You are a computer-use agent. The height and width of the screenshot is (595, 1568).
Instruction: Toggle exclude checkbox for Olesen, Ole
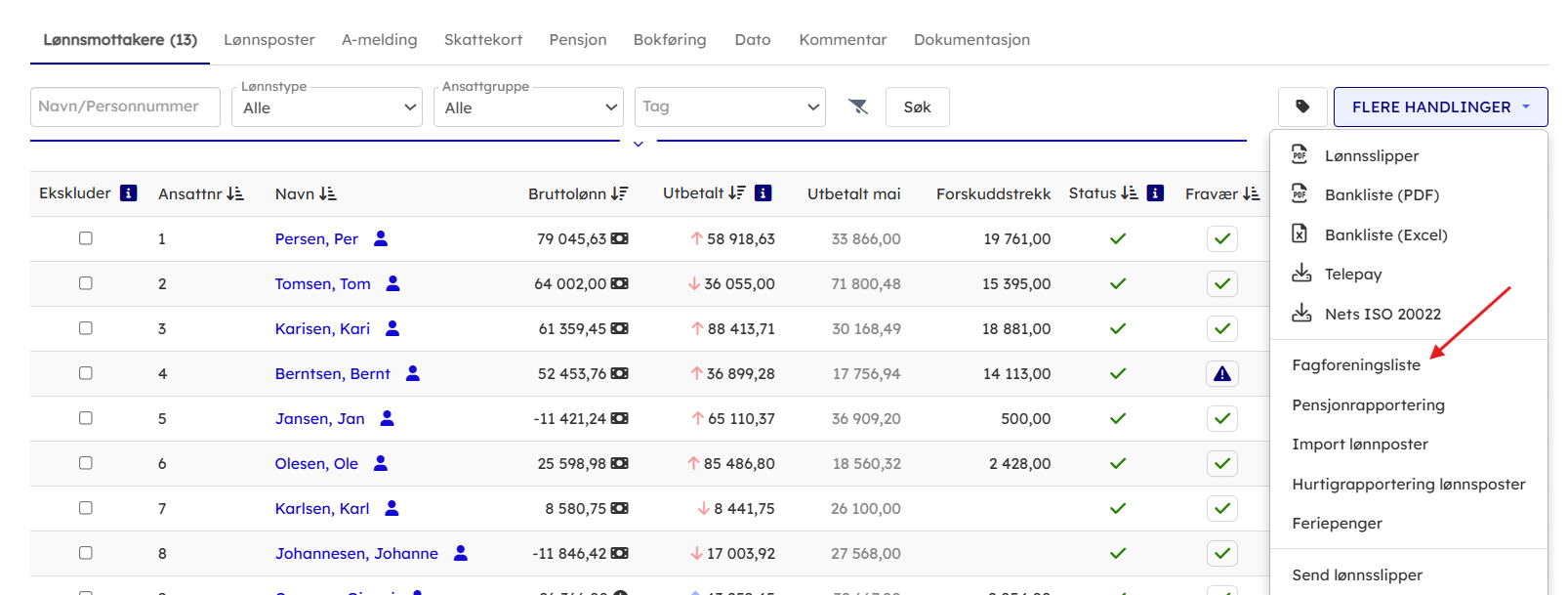click(x=86, y=463)
